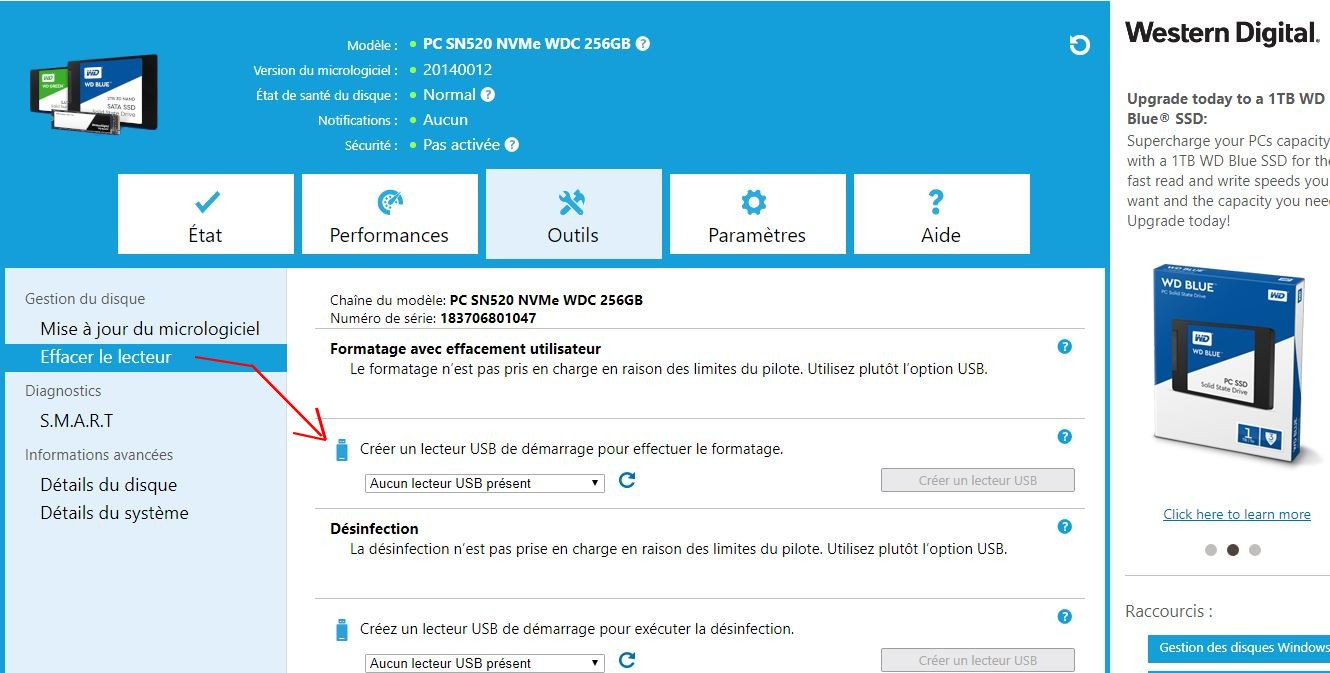Click Informations avancées section heading
Viewport: 1330px width, 673px height.
(x=99, y=455)
